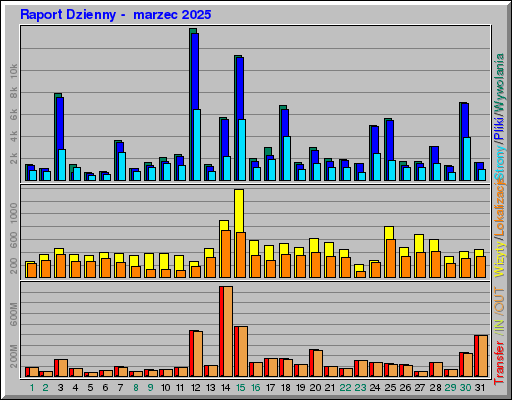Click the orange sites bar for day 14
The width and height of the screenshot is (512, 400).
click(x=226, y=254)
